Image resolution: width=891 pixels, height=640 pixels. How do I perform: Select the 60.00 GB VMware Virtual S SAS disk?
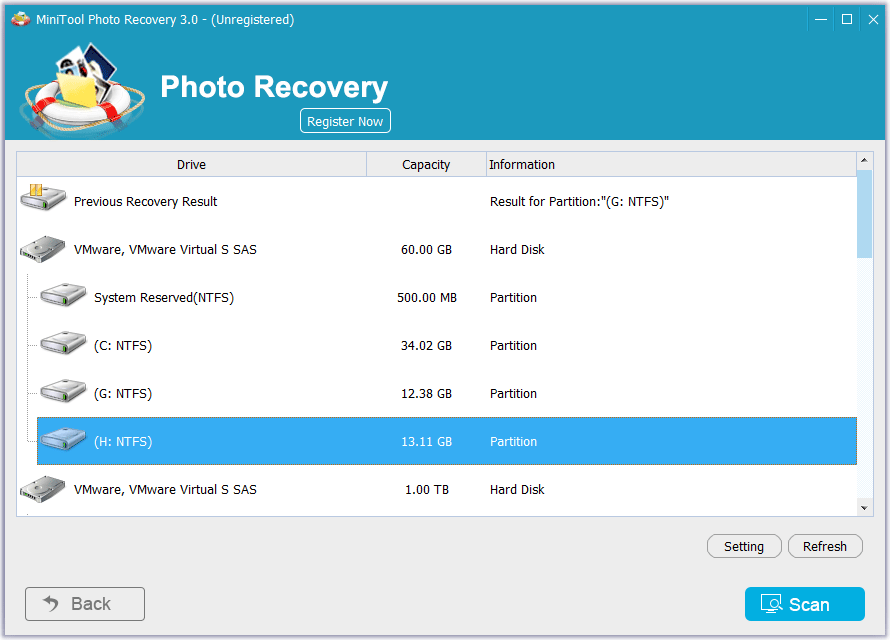(436, 250)
